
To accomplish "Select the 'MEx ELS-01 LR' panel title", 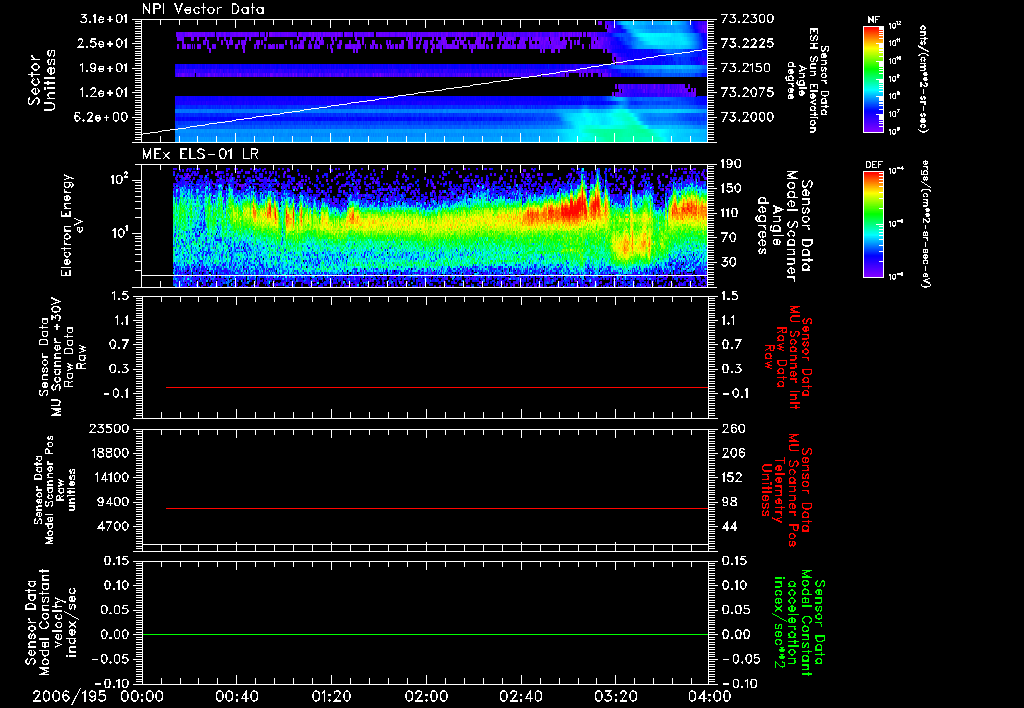I will click(x=200, y=154).
